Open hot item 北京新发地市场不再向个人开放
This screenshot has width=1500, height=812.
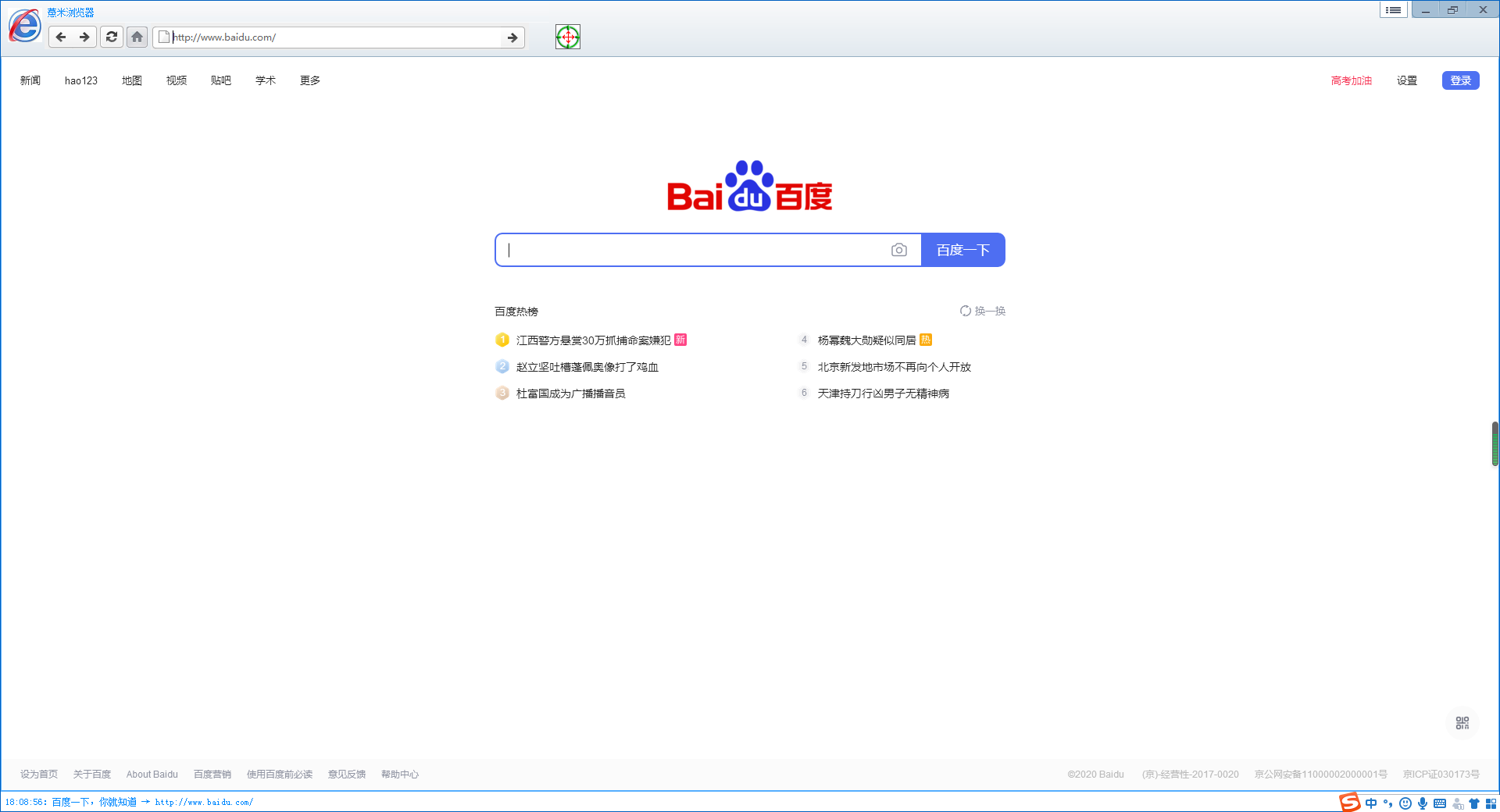895,366
